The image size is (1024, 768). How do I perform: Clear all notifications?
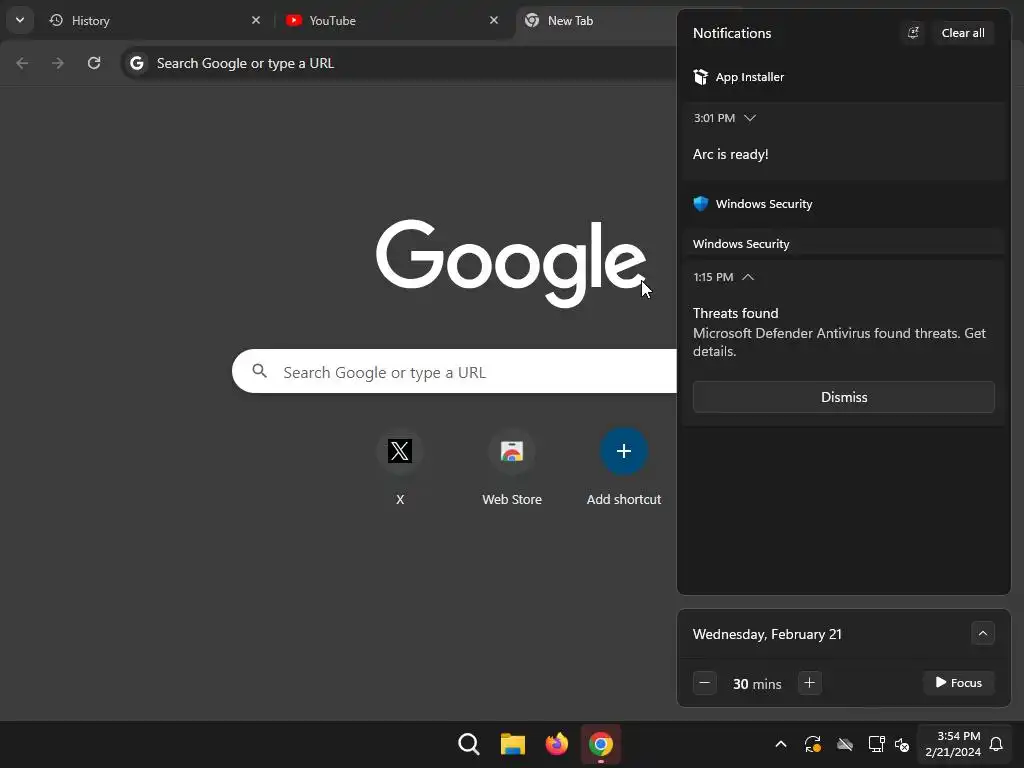tap(963, 33)
